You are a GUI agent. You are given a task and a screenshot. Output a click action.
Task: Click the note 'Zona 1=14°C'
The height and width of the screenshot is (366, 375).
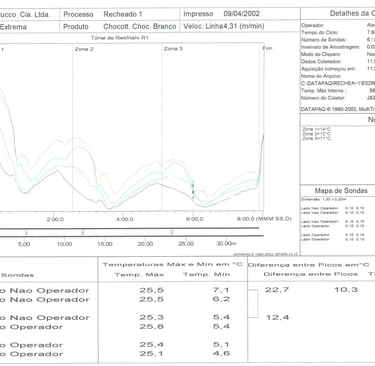point(317,129)
